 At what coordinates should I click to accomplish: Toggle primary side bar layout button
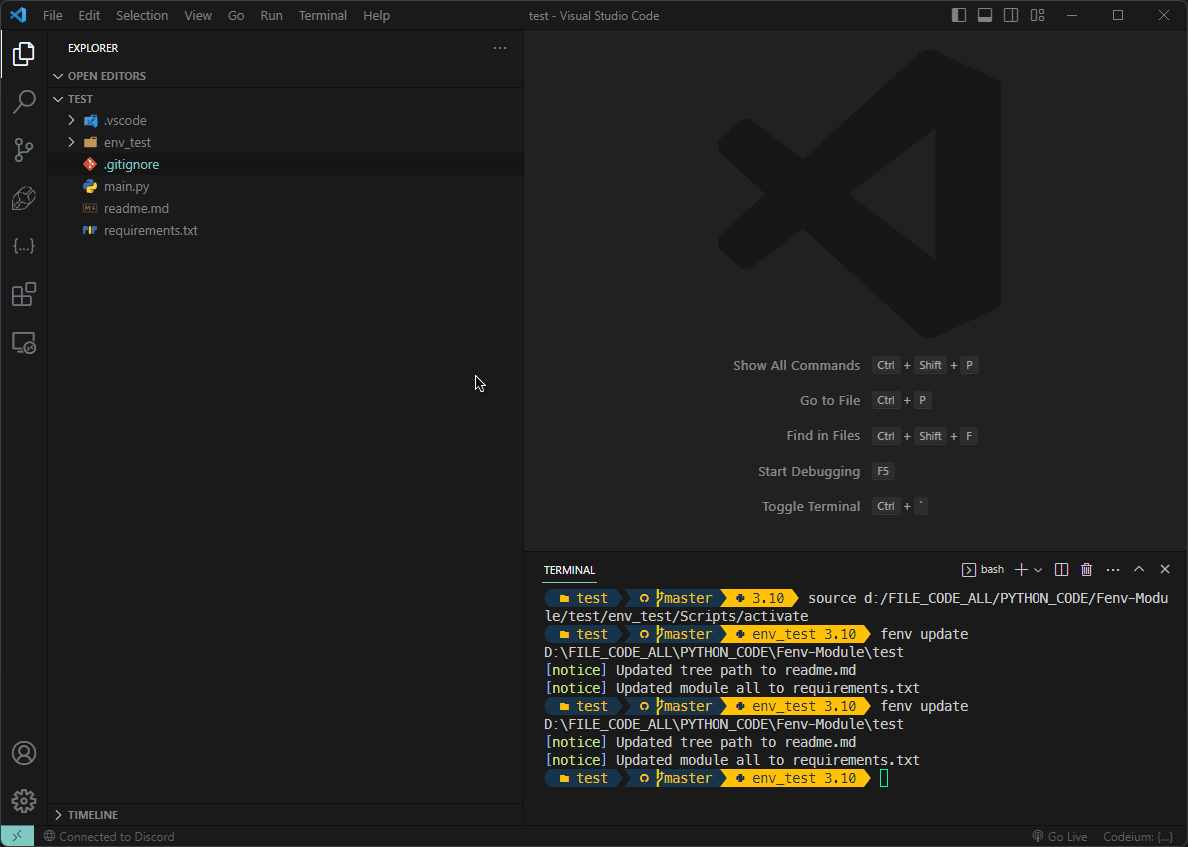pos(958,15)
